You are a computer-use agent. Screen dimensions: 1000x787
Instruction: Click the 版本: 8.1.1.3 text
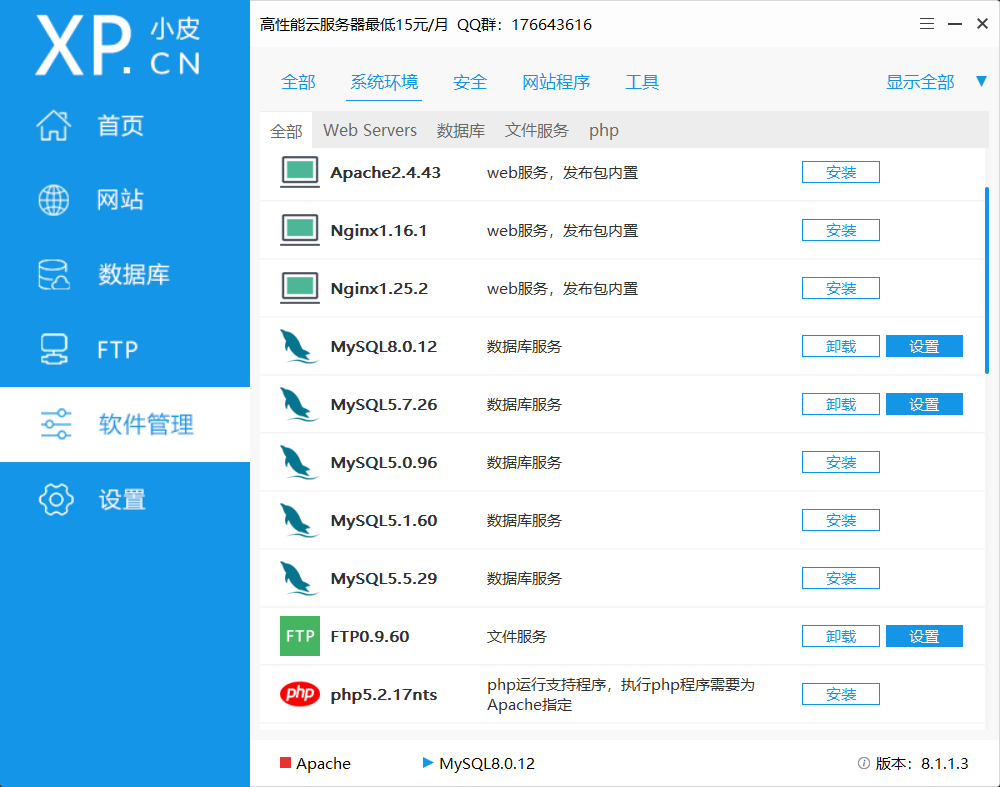(922, 763)
